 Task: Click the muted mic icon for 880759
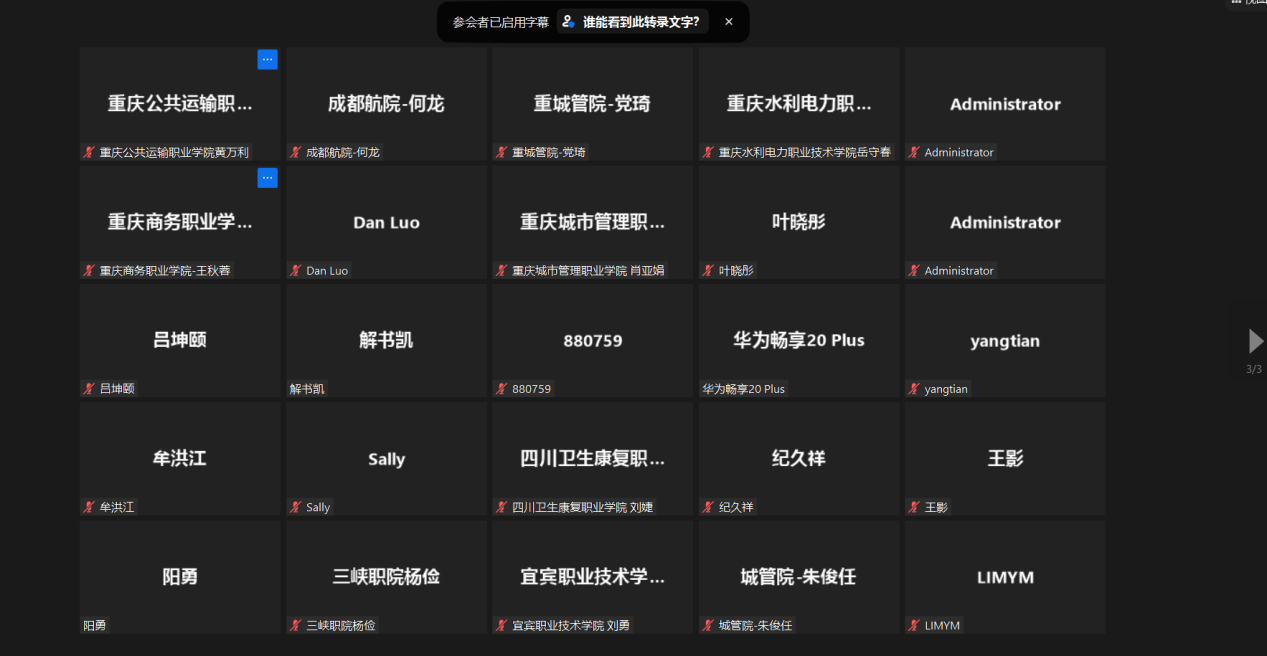[x=502, y=389]
